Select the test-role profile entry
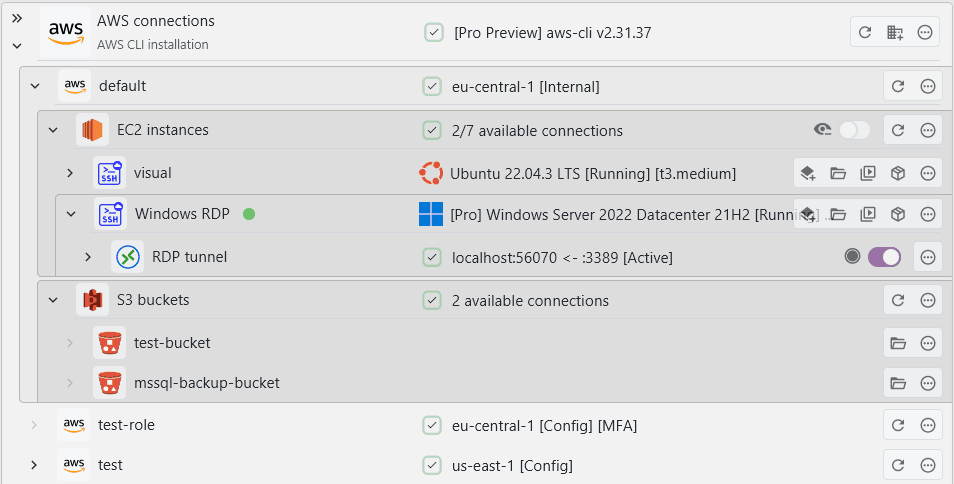954x484 pixels. 126,425
